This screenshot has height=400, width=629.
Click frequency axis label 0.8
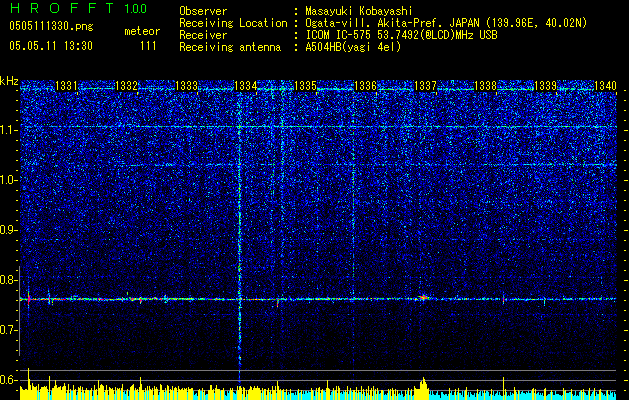(x=8, y=280)
